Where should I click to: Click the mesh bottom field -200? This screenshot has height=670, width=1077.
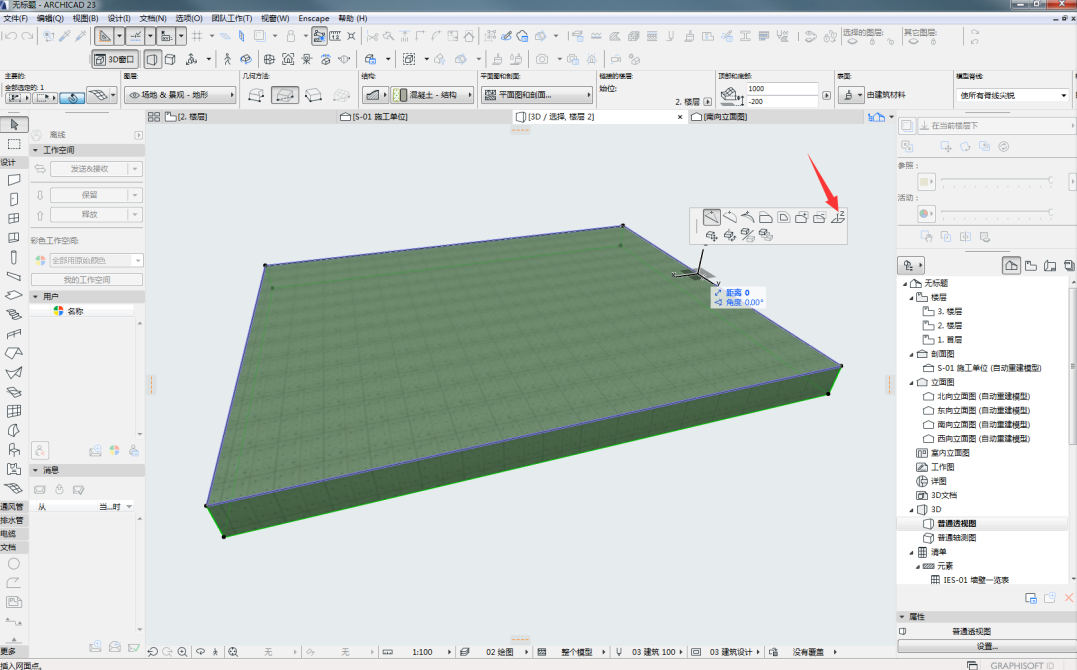pos(782,101)
